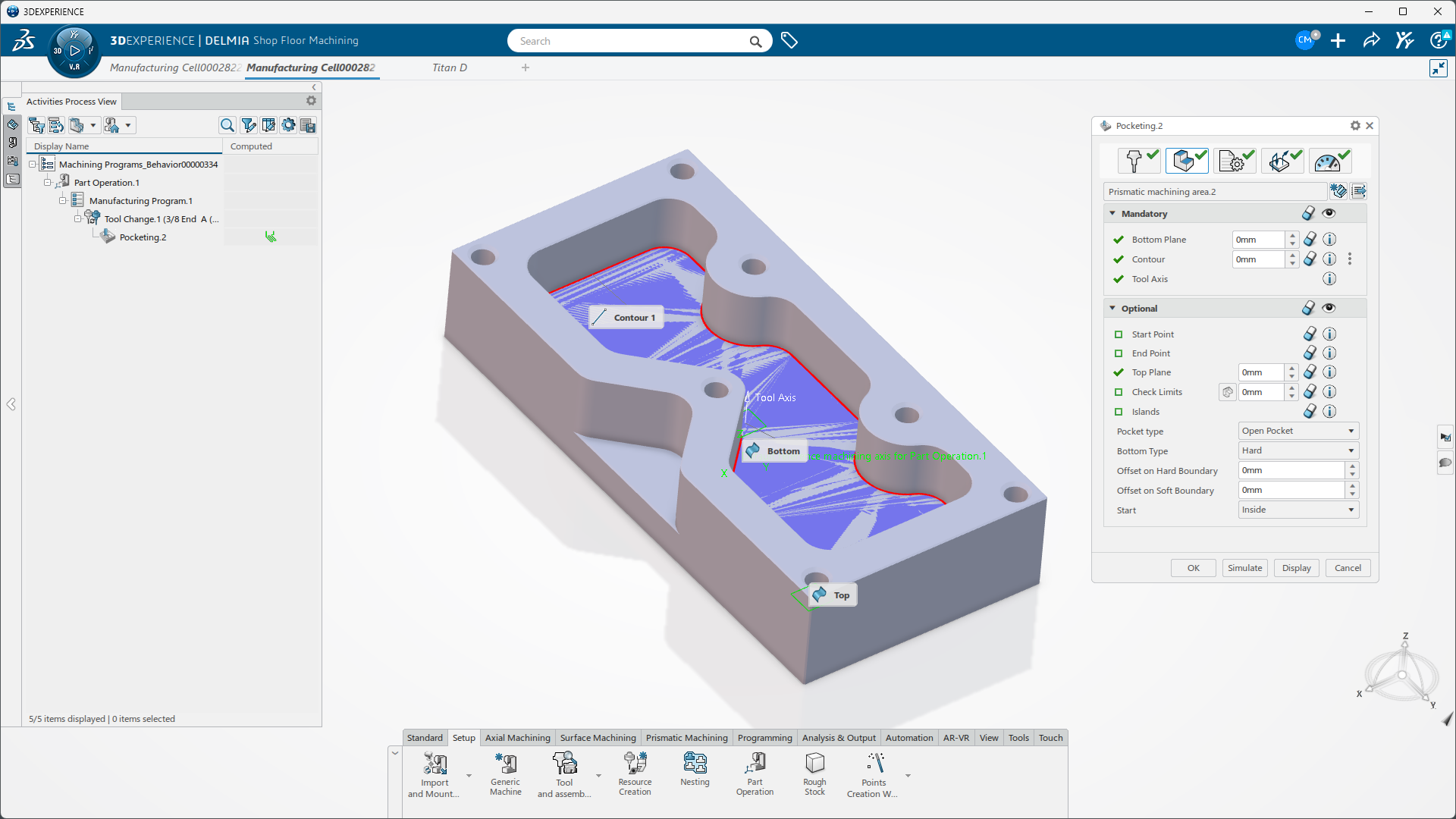Viewport: 1456px width, 819px height.
Task: Switch to the Prismatic Machining tab
Action: [x=686, y=738]
